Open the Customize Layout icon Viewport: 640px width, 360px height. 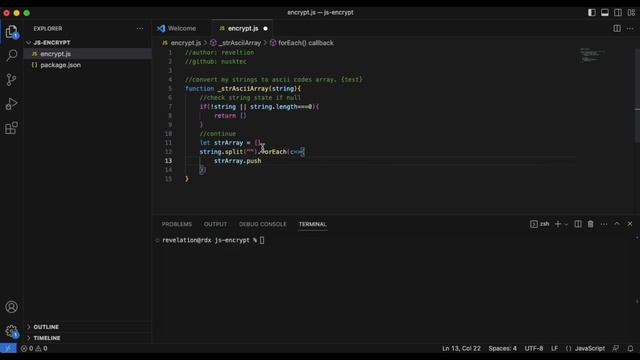[631, 13]
